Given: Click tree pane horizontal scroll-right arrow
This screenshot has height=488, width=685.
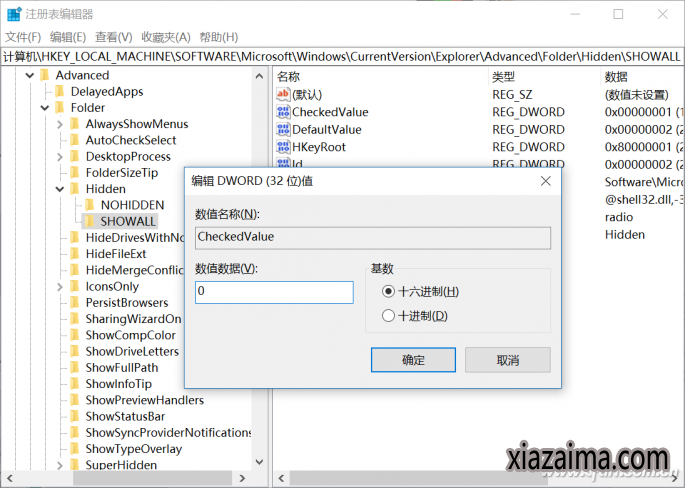Looking at the screenshot, I should click(242, 479).
